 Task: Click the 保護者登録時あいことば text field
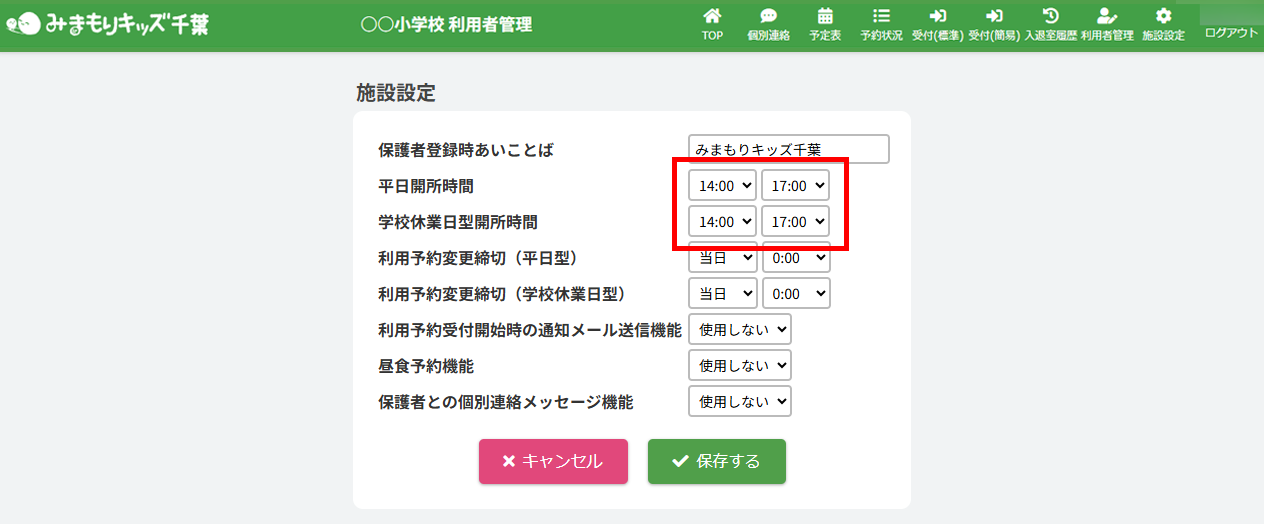pyautogui.click(x=788, y=150)
